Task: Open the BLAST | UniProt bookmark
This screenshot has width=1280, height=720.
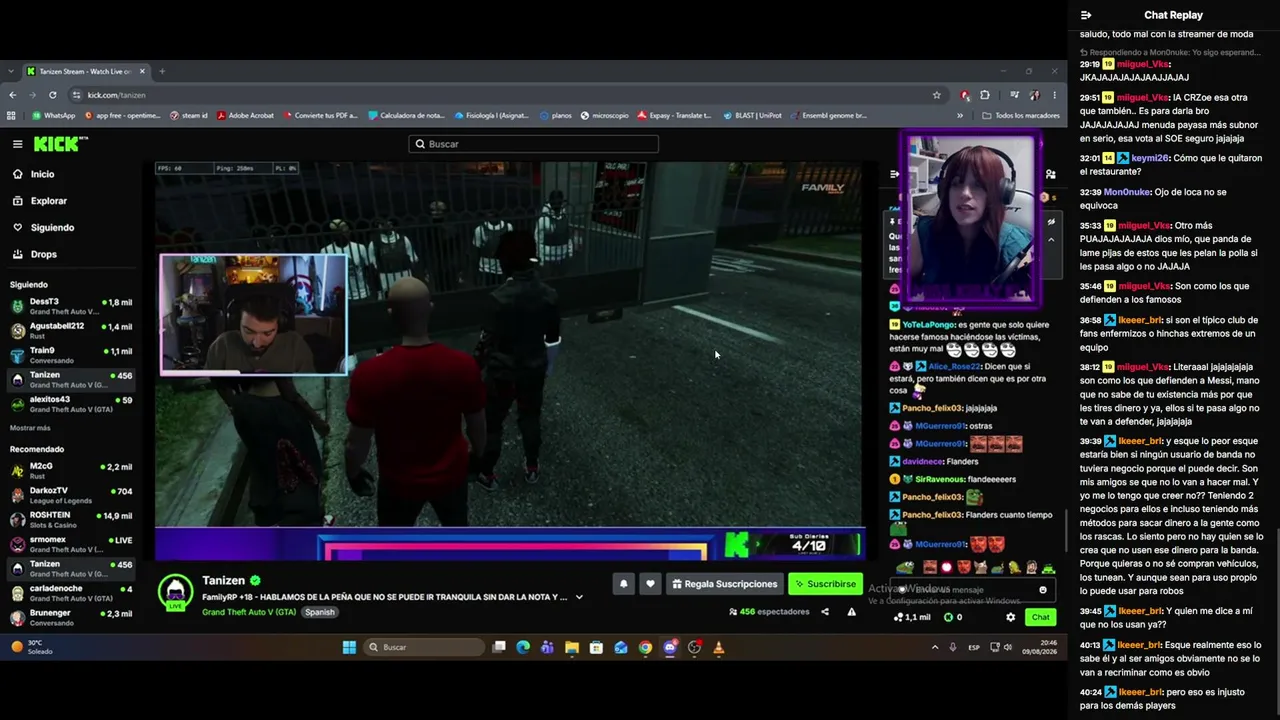Action: [x=752, y=116]
